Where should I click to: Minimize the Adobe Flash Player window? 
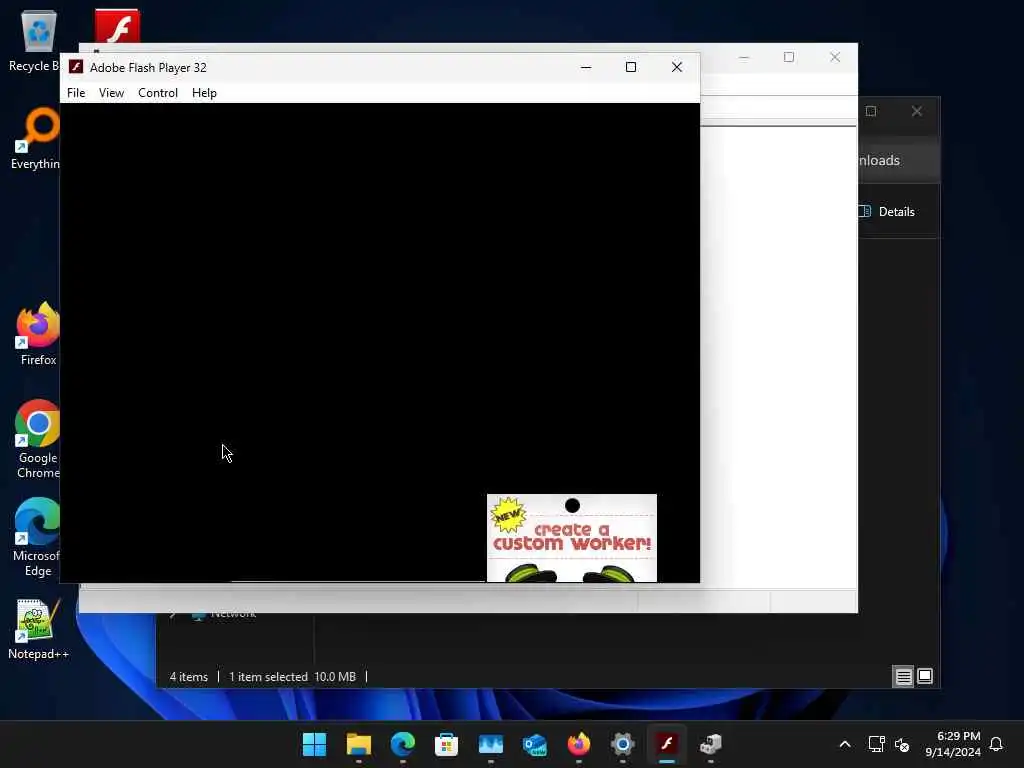coord(586,67)
